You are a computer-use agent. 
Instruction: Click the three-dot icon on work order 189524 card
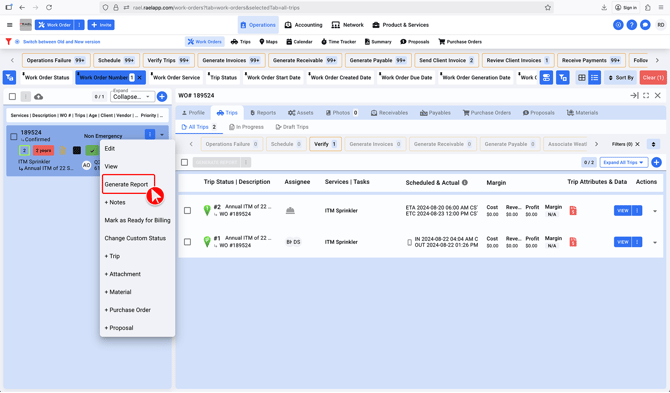[x=150, y=134]
